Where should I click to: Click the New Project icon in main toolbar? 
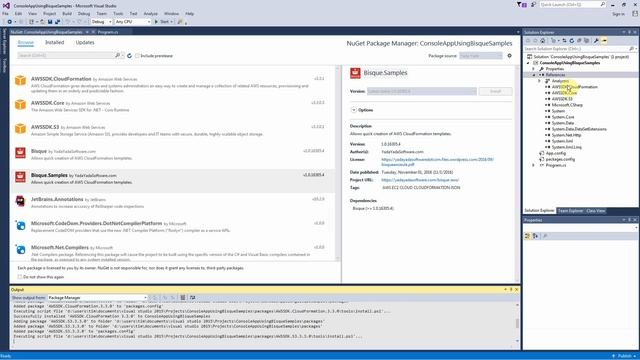click(x=31, y=22)
